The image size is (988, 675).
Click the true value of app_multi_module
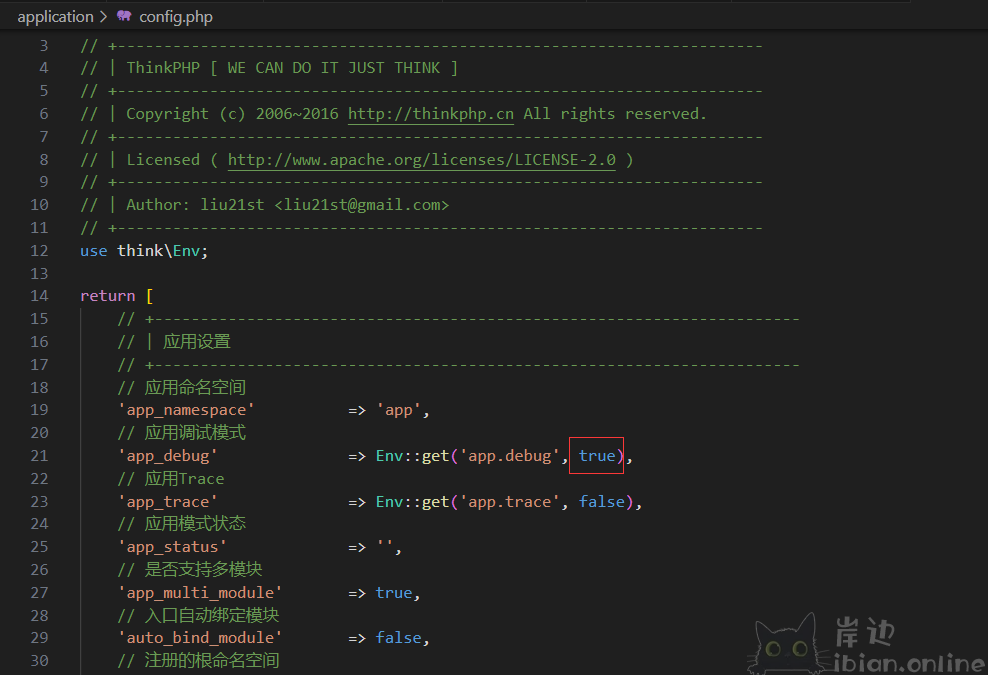(x=394, y=593)
